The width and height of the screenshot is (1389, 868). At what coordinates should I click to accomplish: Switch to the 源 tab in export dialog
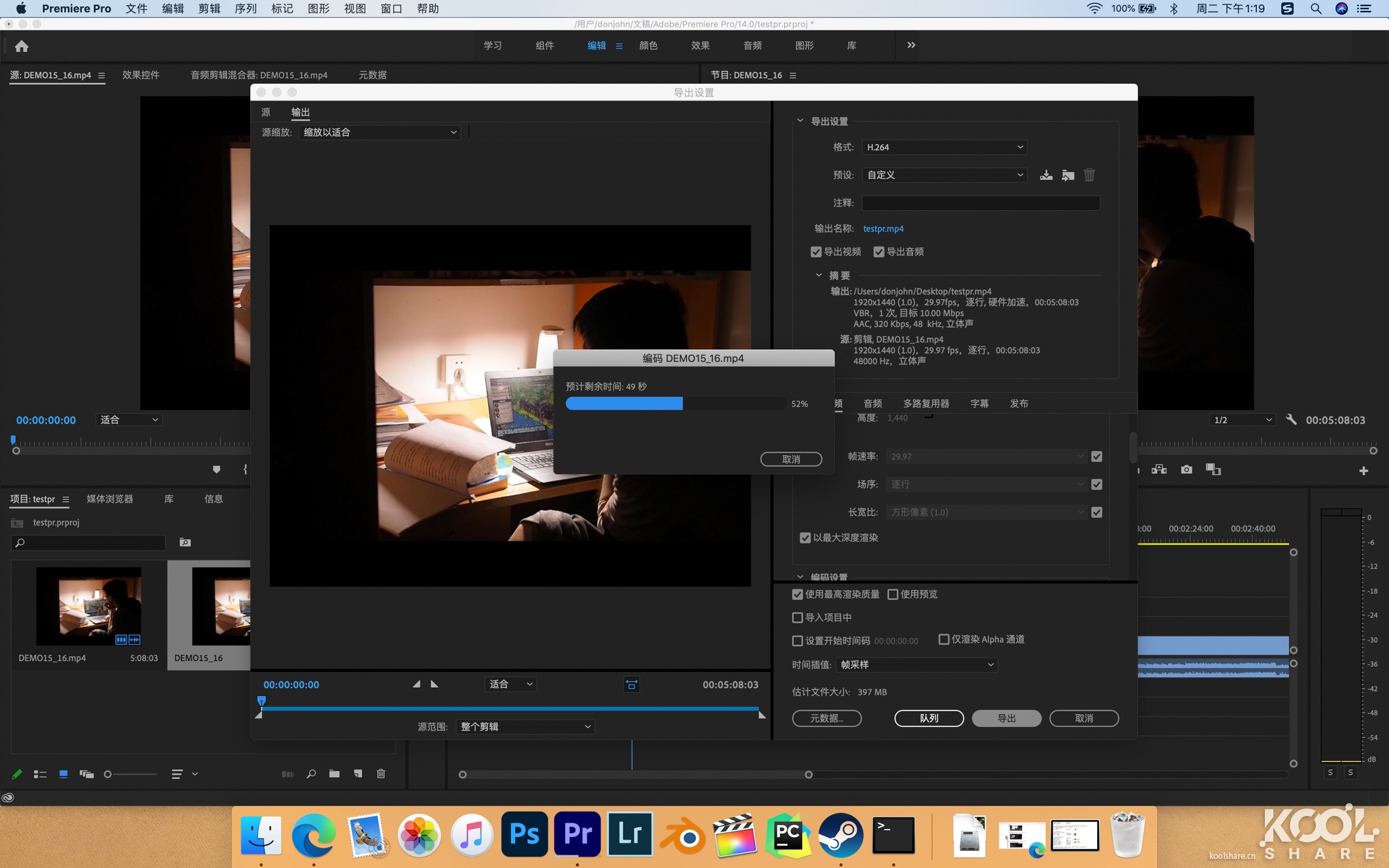[x=265, y=112]
